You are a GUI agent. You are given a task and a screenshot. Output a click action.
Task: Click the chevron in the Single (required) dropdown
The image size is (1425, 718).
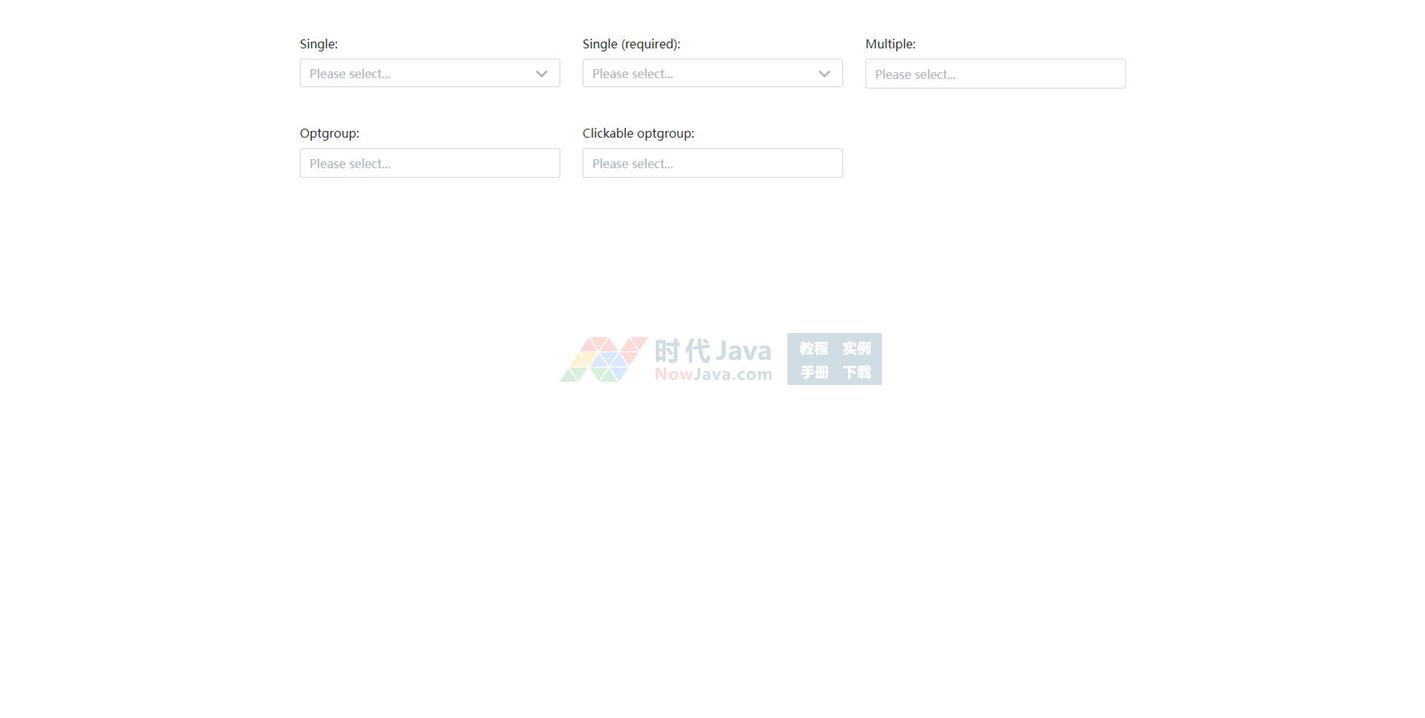(824, 74)
